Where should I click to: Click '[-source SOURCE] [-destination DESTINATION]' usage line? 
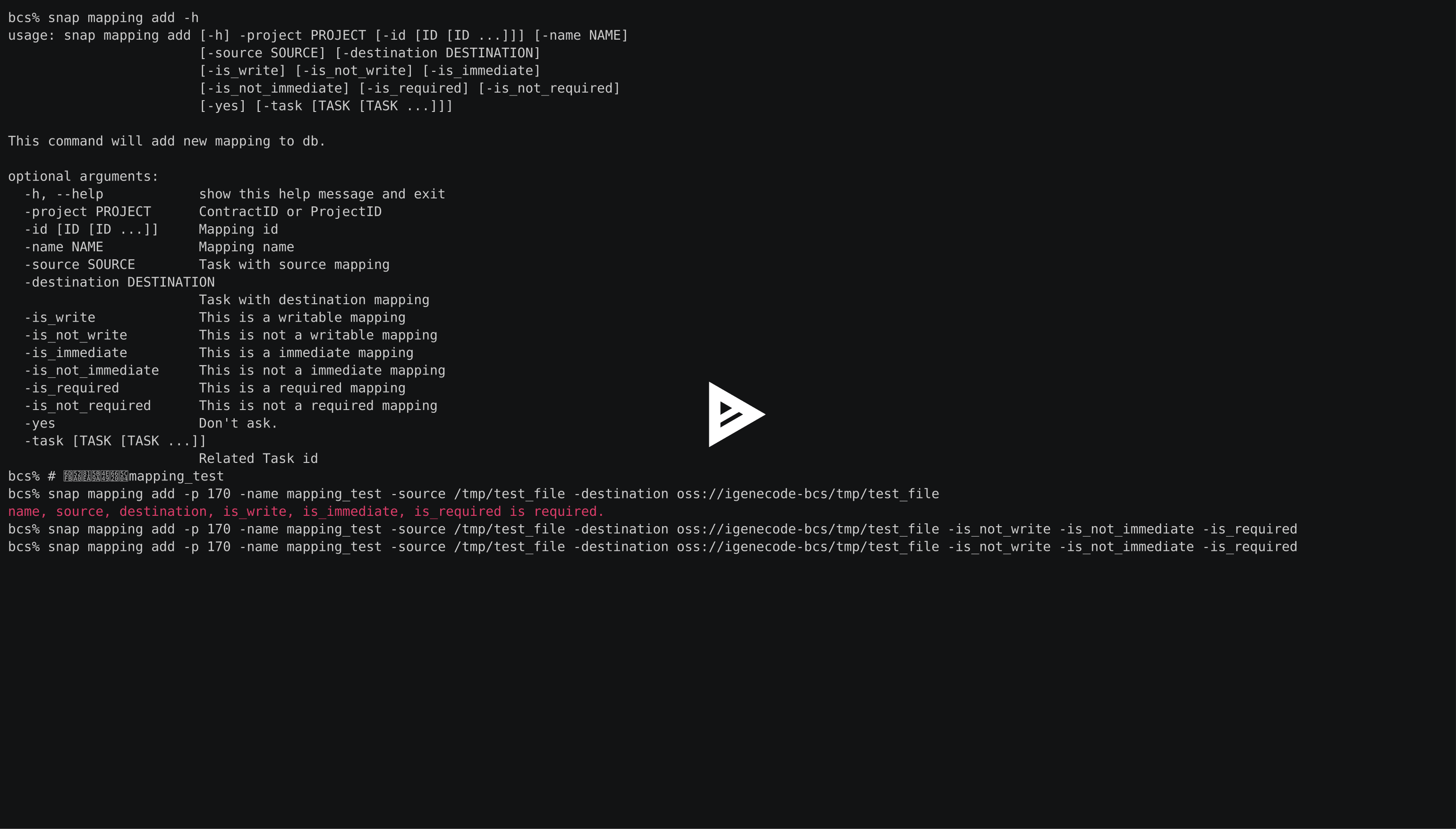tap(369, 53)
